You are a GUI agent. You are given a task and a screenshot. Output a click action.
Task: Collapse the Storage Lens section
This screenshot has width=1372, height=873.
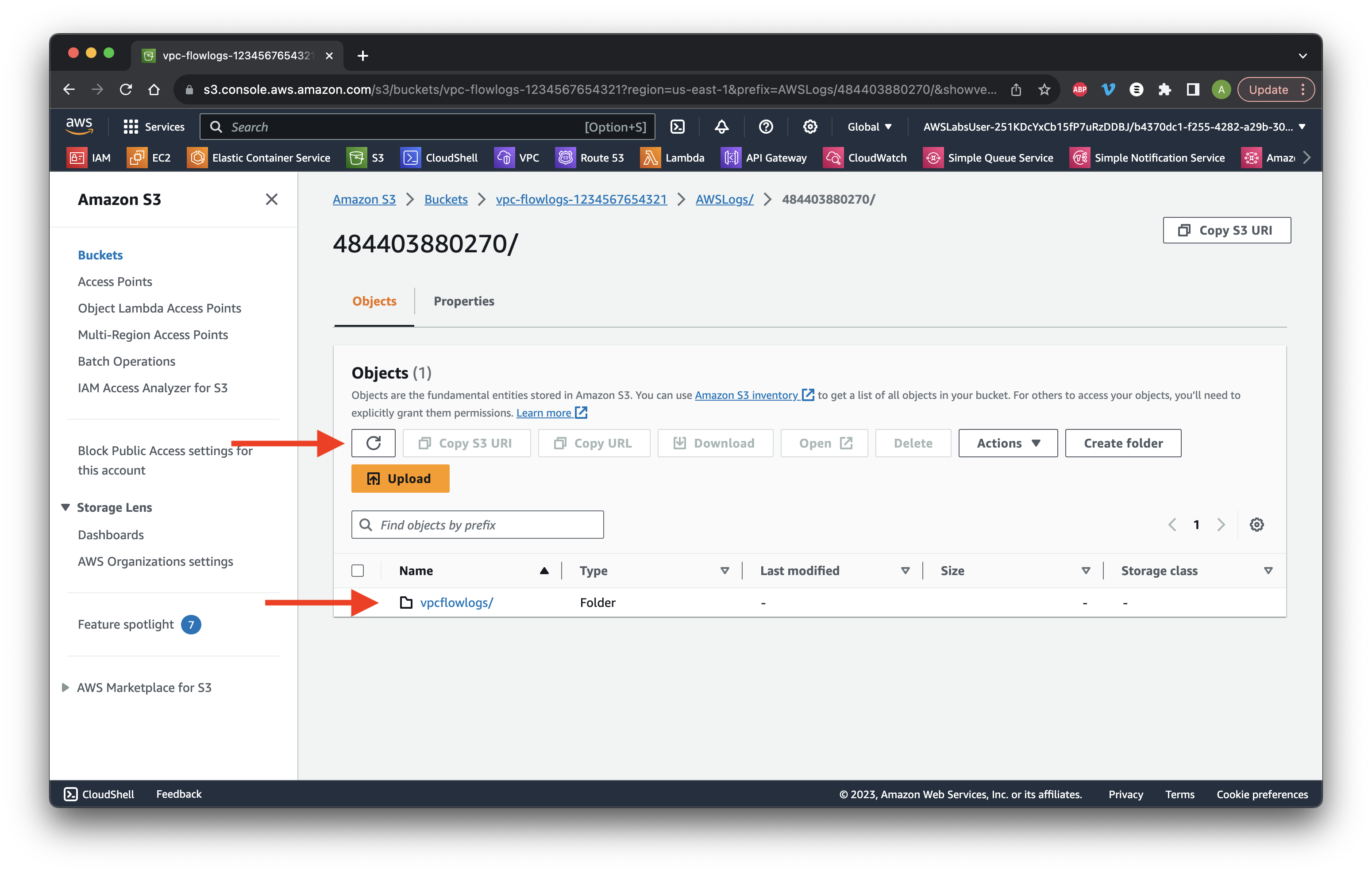[65, 507]
